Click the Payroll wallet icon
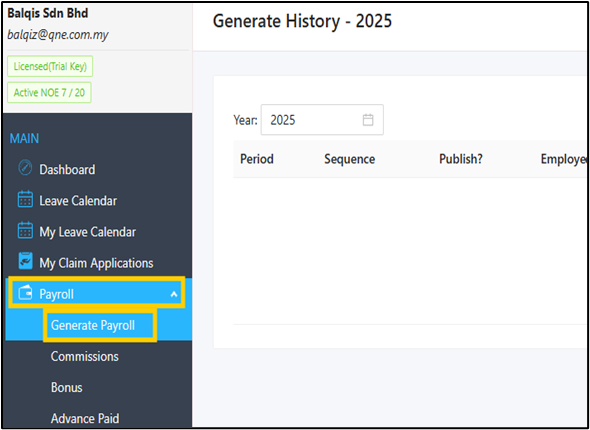Image resolution: width=590 pixels, height=430 pixels. pos(25,294)
